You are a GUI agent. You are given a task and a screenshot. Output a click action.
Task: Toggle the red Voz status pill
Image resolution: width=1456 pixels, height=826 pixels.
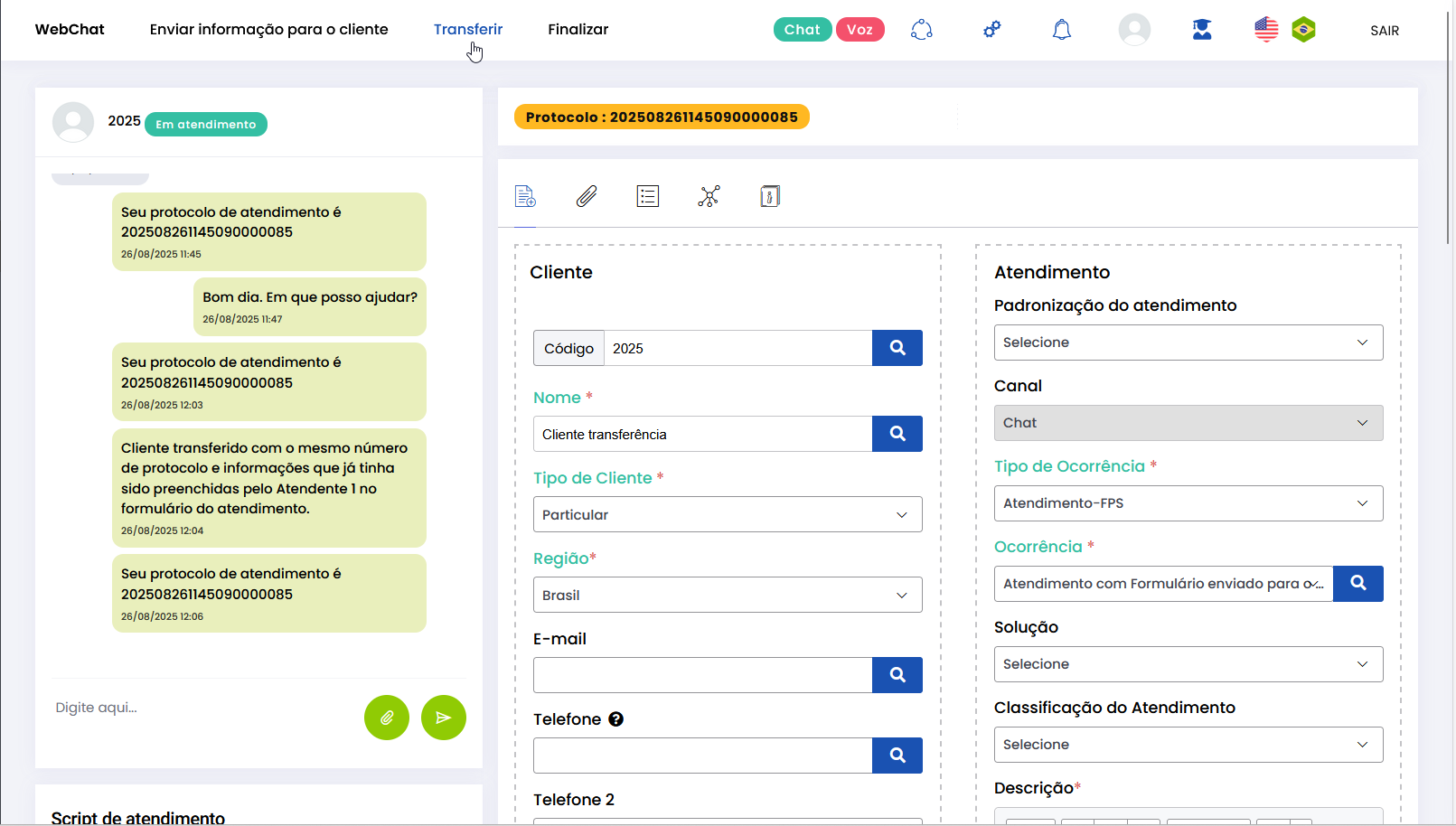[x=860, y=30]
